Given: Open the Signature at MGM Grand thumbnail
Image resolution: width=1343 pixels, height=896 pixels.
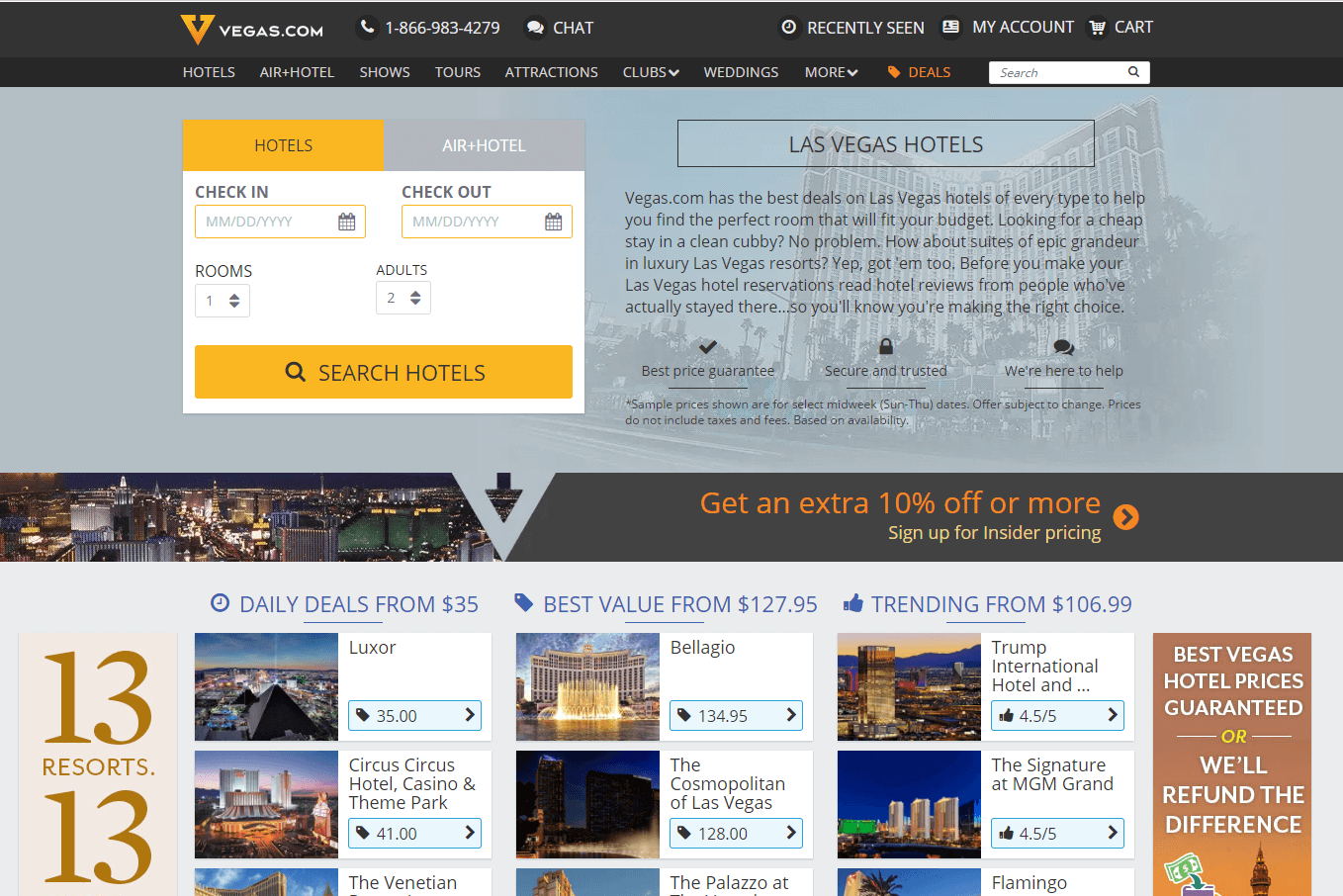Looking at the screenshot, I should pyautogui.click(x=909, y=804).
